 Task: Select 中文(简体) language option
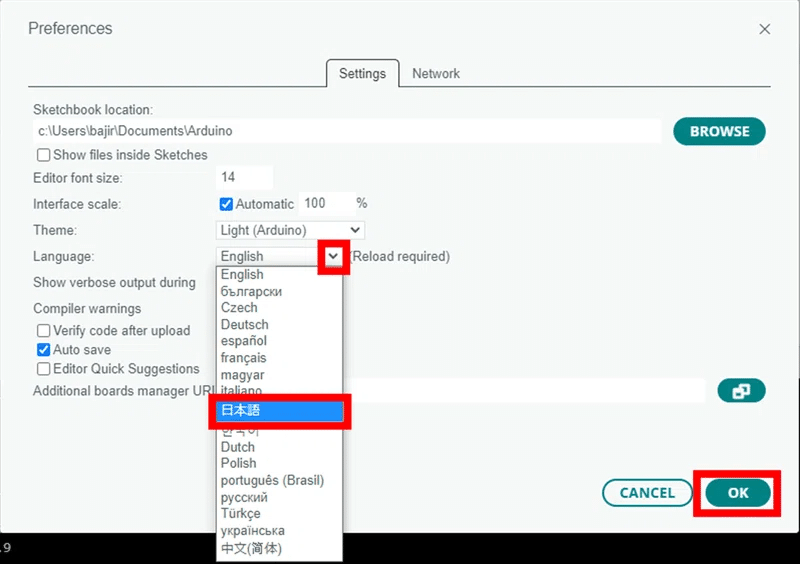point(279,549)
